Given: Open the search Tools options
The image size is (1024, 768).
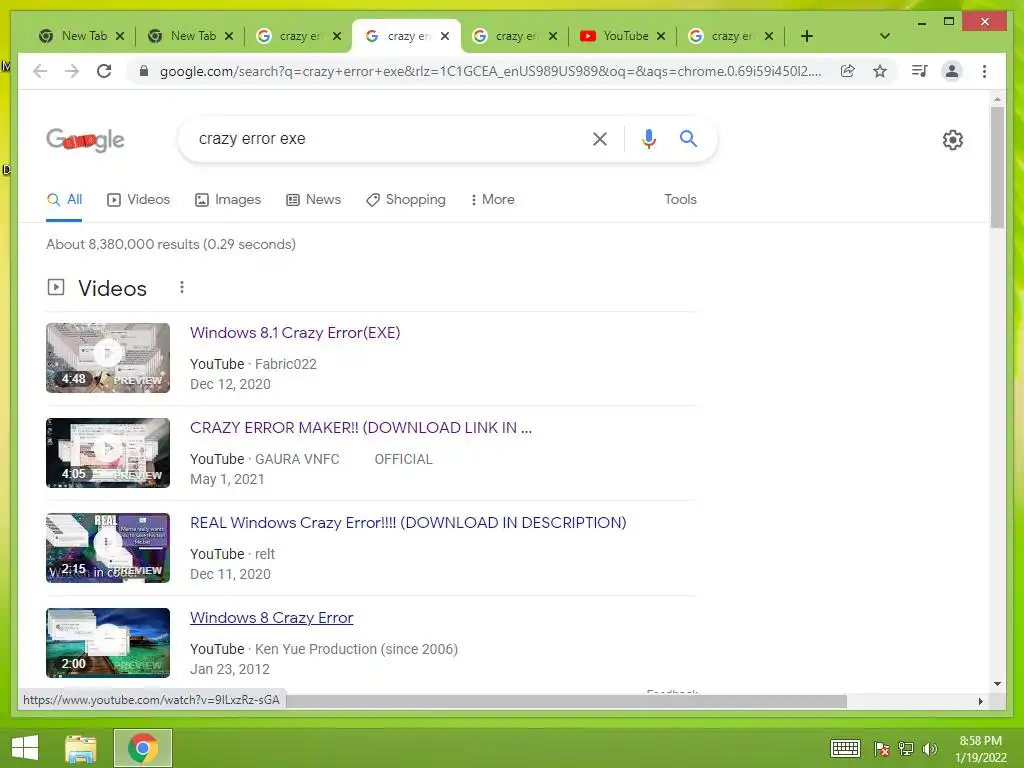Looking at the screenshot, I should (680, 200).
